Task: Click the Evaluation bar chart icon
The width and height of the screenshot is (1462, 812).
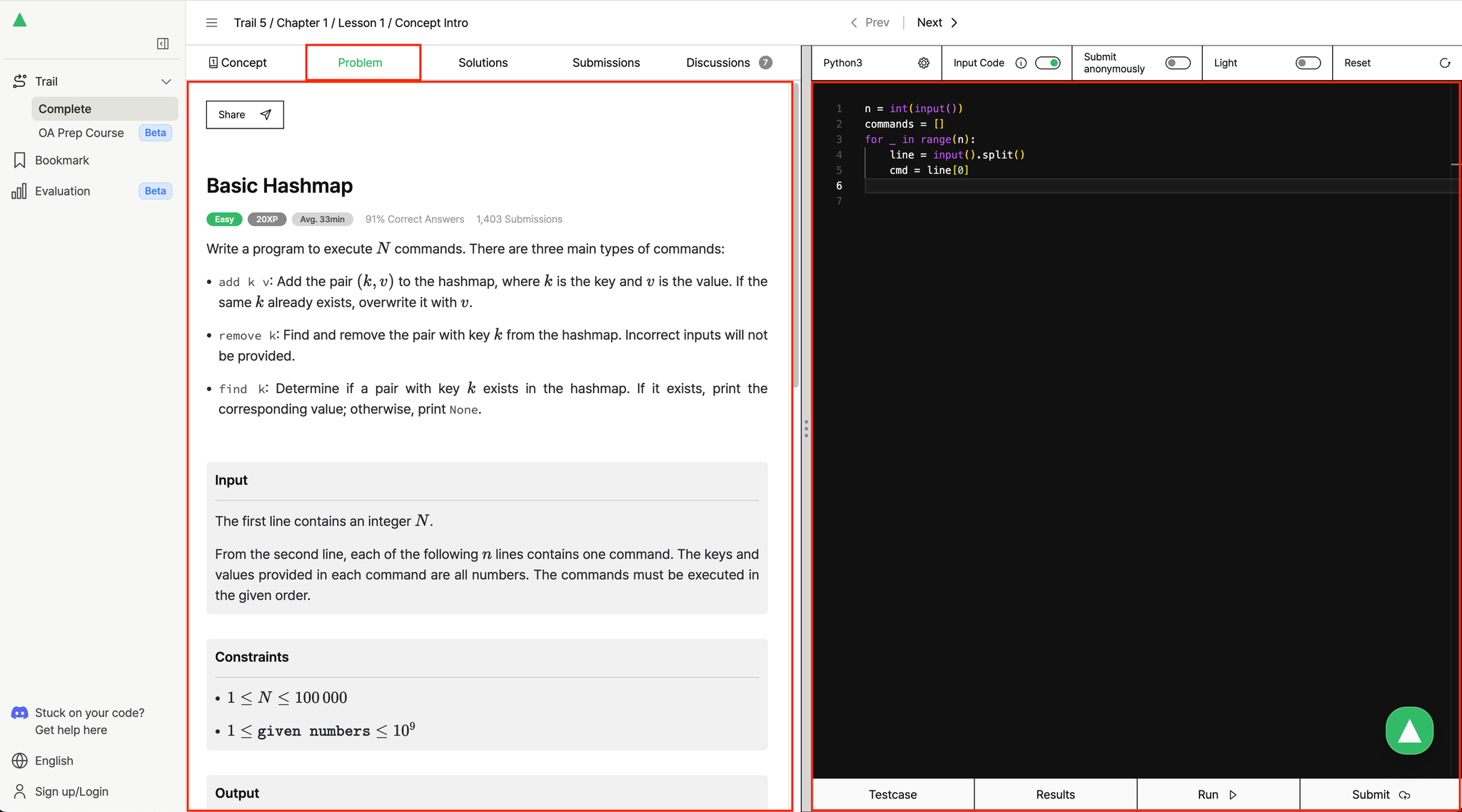Action: [19, 191]
